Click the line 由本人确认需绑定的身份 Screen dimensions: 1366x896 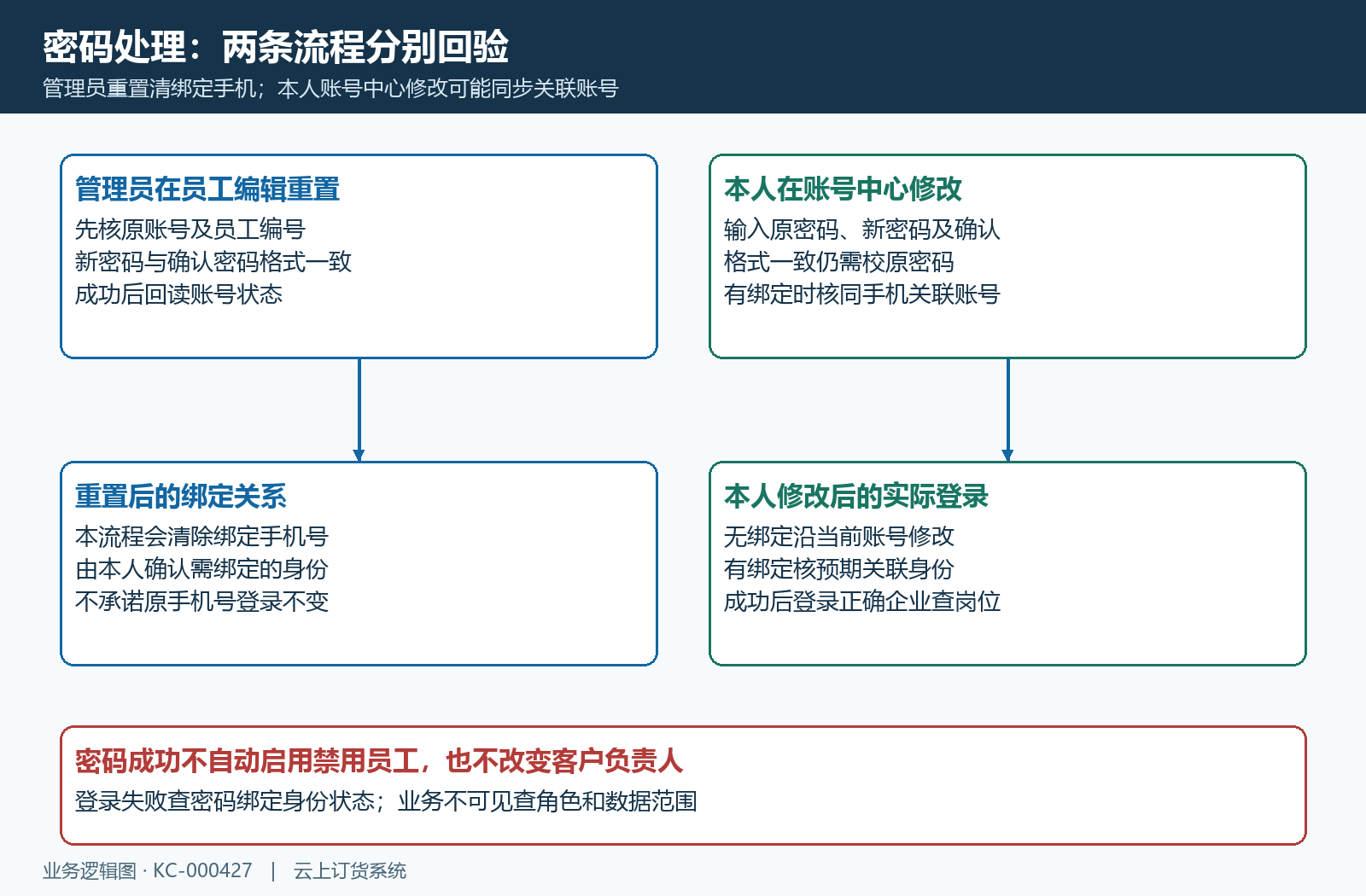pos(201,569)
